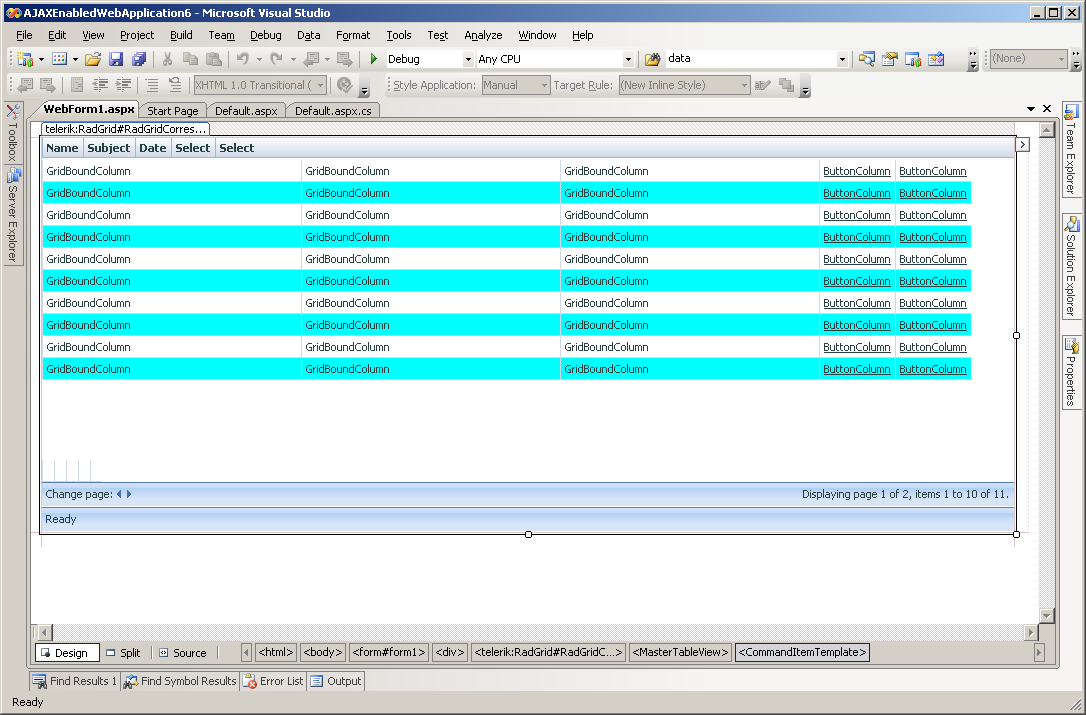
Task: Open the Server Explorer side panel
Action: click(12, 216)
